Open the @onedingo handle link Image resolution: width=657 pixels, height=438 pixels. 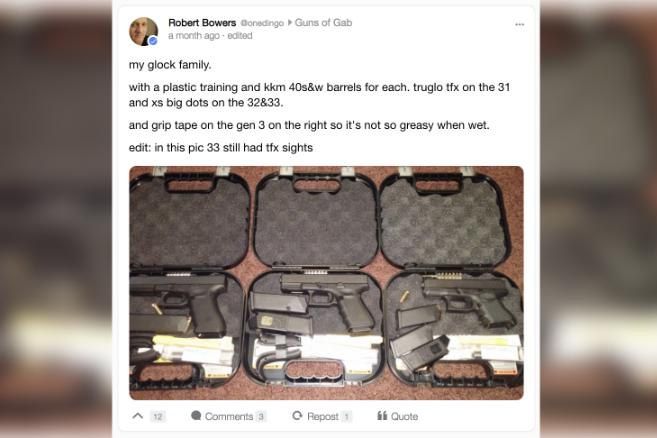262,23
